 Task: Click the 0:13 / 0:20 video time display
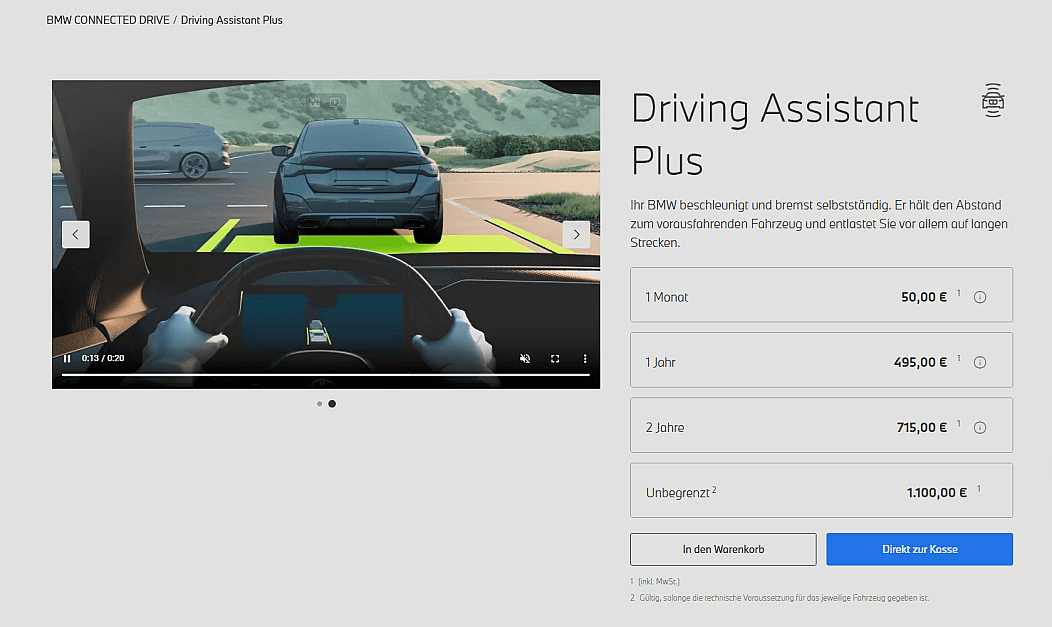(103, 358)
